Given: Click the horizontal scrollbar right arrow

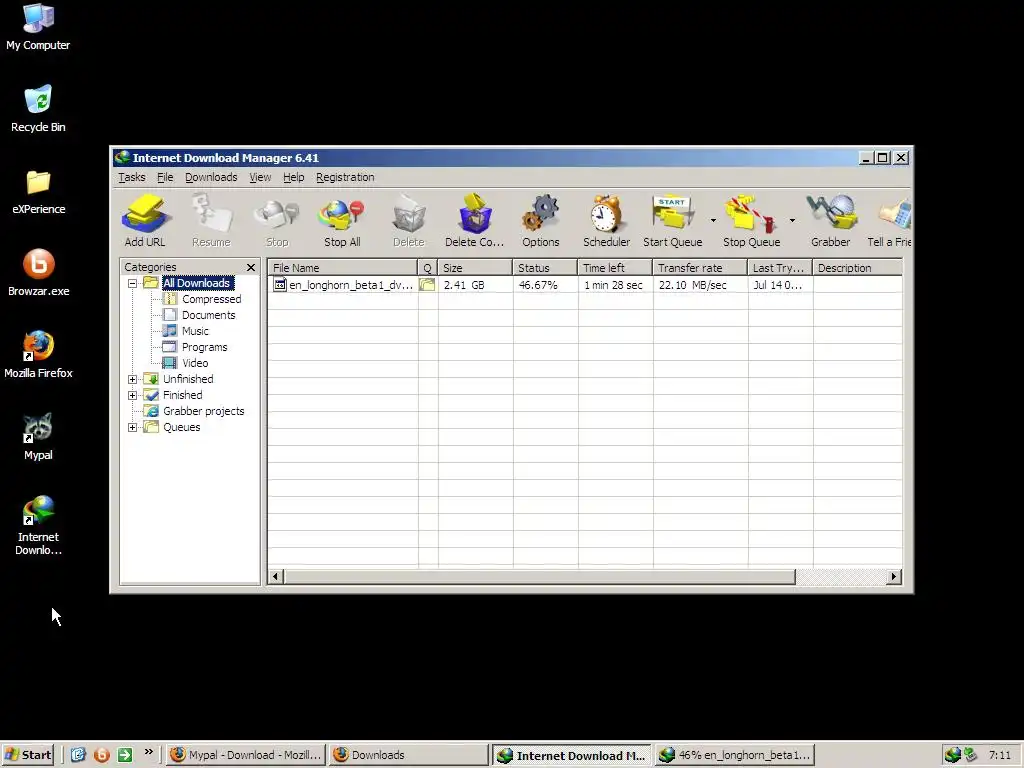Looking at the screenshot, I should (x=894, y=576).
